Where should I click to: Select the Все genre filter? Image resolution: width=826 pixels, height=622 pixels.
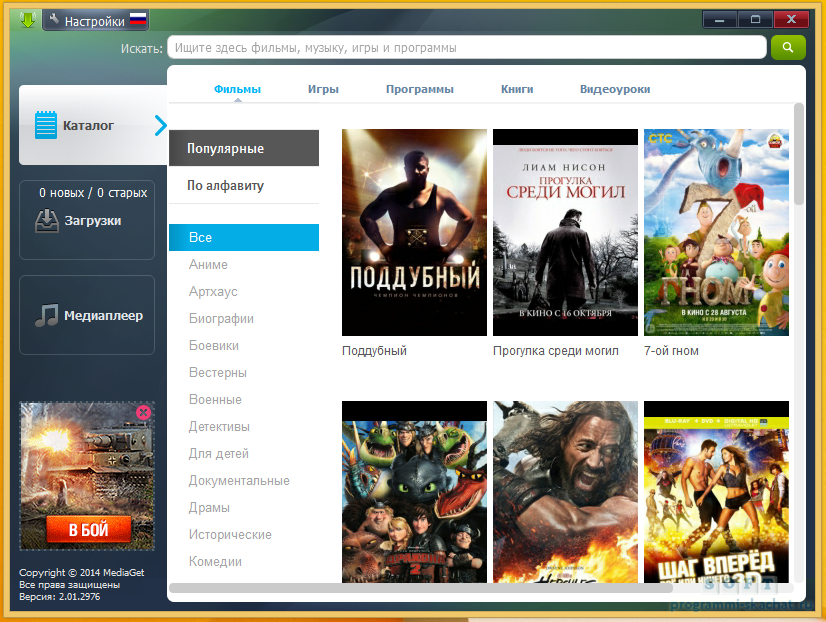(x=244, y=238)
